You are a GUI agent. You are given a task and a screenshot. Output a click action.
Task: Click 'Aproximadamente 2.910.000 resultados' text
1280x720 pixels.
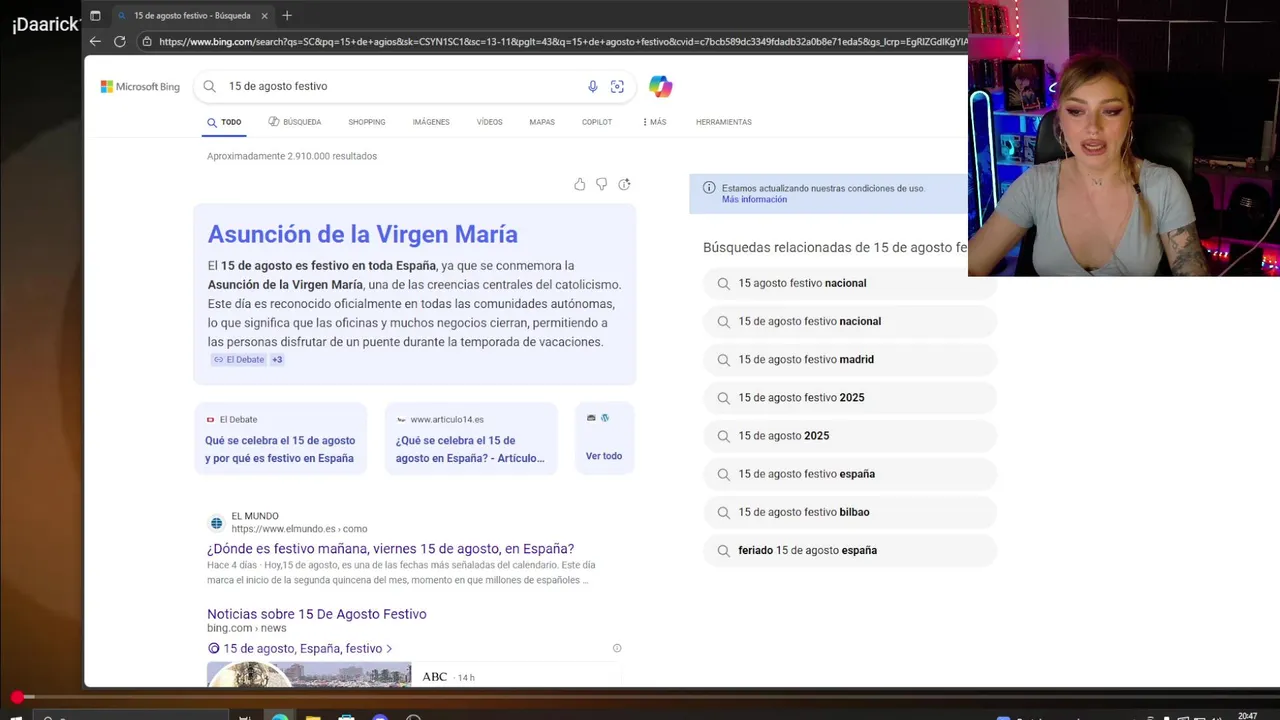click(292, 156)
